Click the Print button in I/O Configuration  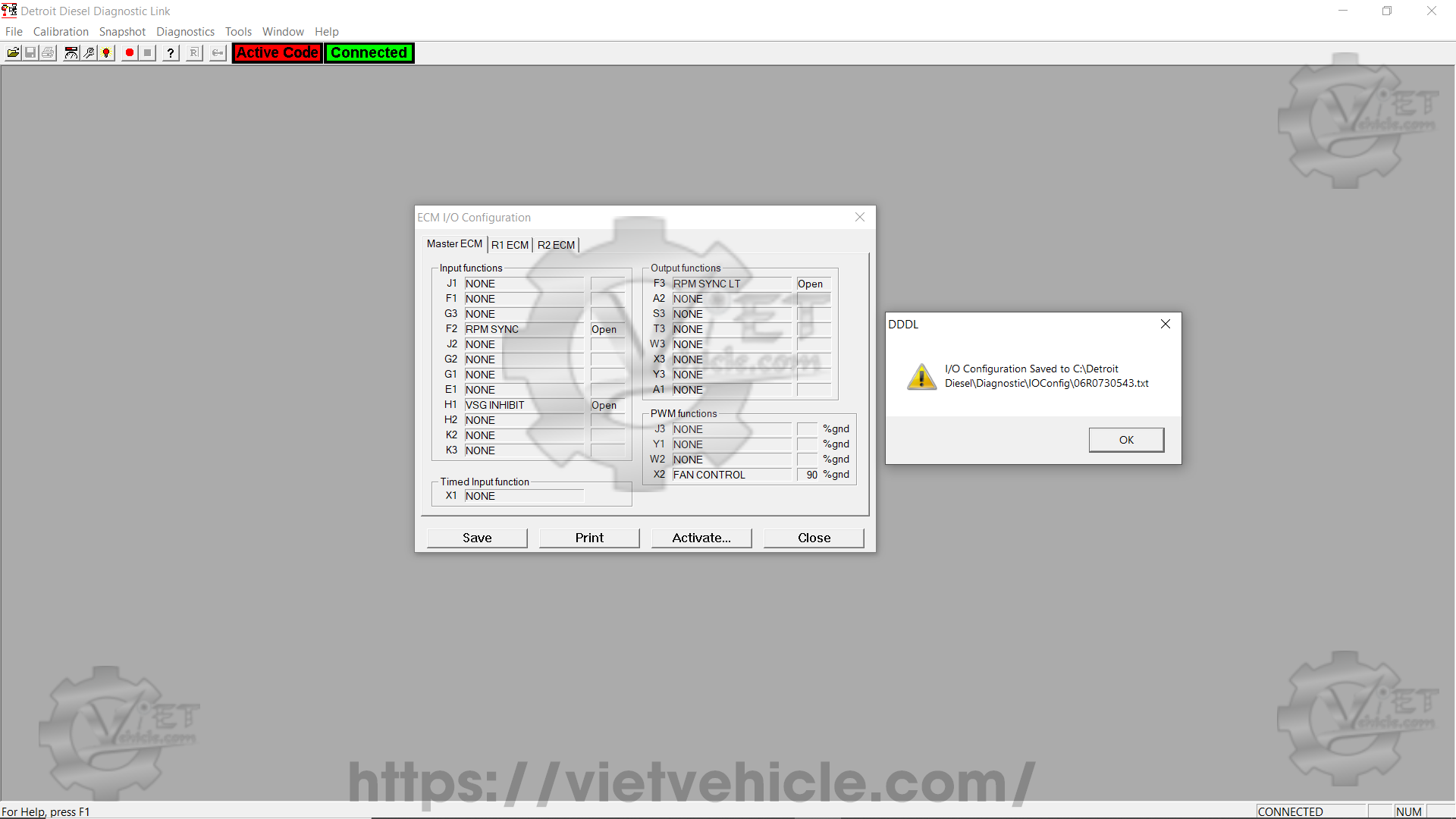[589, 538]
